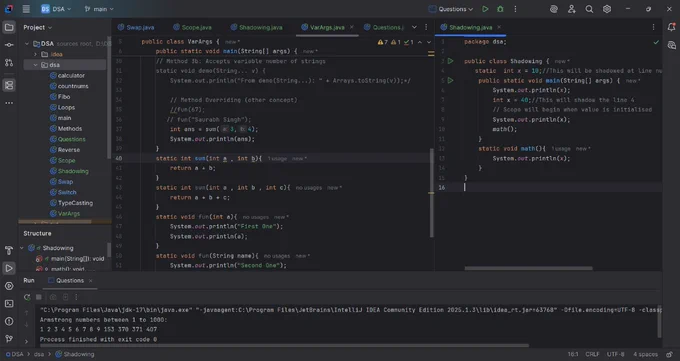680x361 pixels.
Task: Open the Pull Requests tool window
Action: (x=9, y=62)
